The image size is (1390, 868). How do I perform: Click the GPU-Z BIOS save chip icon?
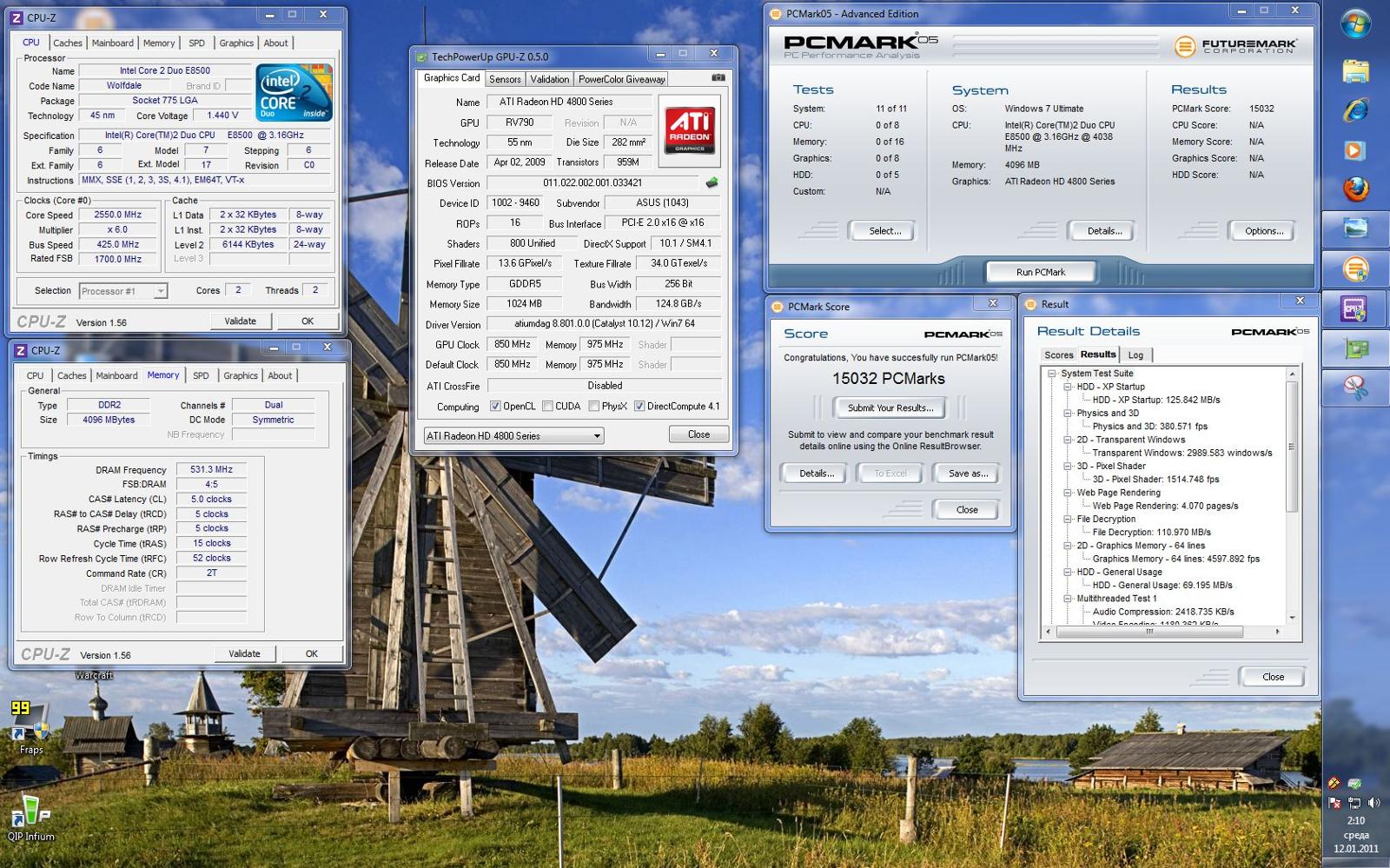pyautogui.click(x=712, y=182)
